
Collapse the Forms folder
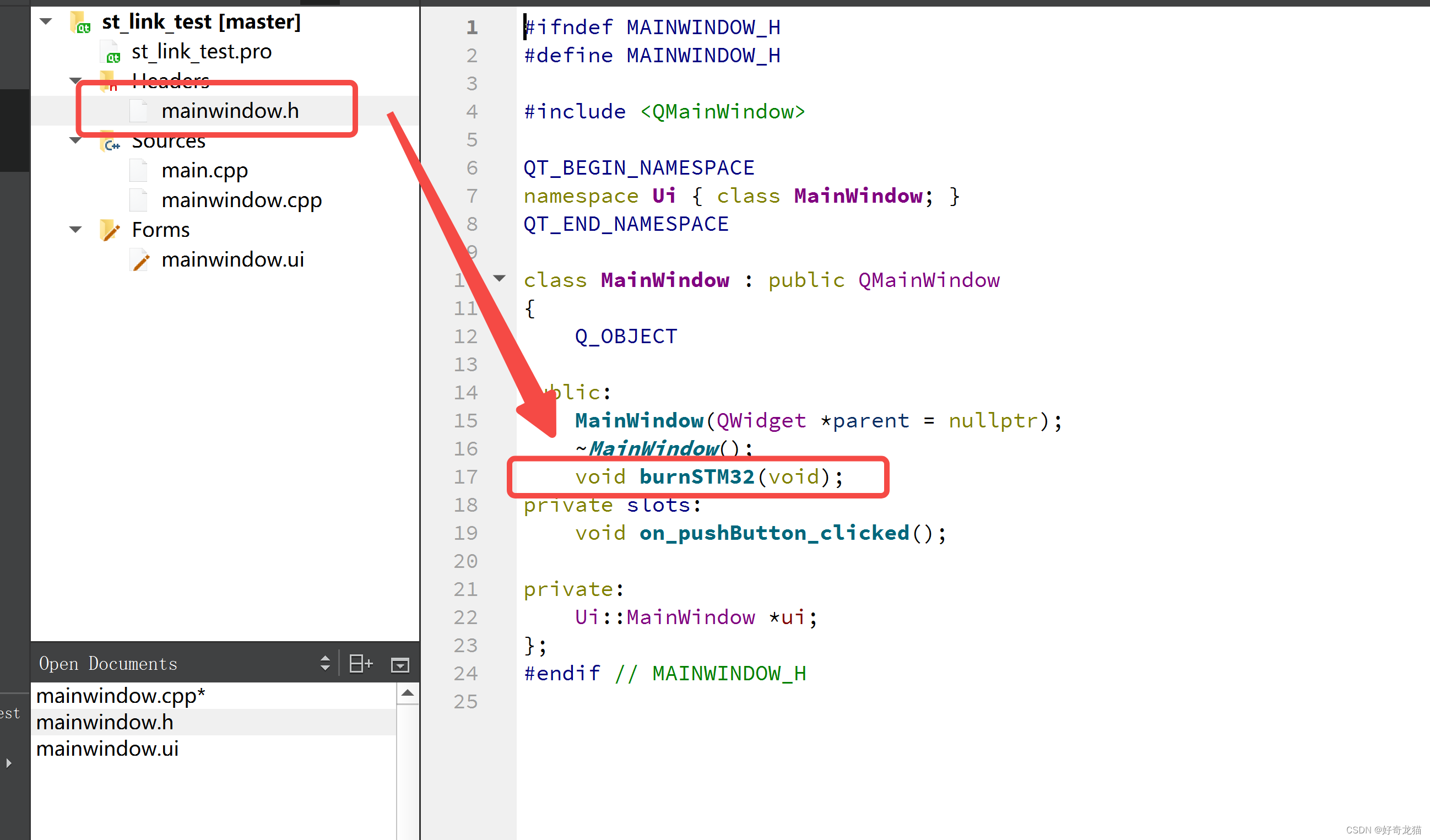(x=75, y=230)
